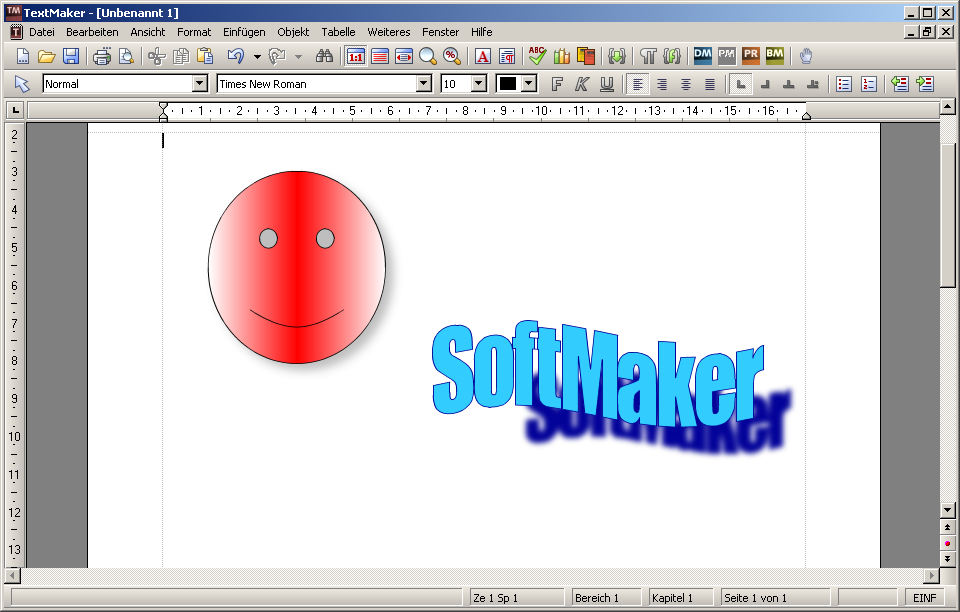Activate the hand scroll tool
The image size is (960, 612).
tap(806, 56)
